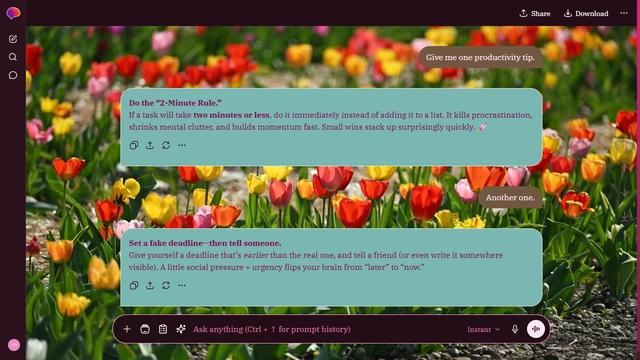
Task: Click the box icon beside the plus
Action: click(x=145, y=329)
